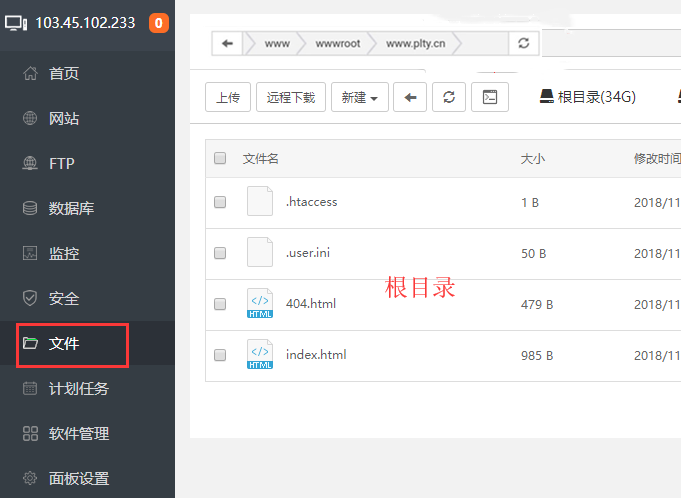Click the notification badge showing 0
Image resolution: width=681 pixels, height=498 pixels.
(158, 23)
